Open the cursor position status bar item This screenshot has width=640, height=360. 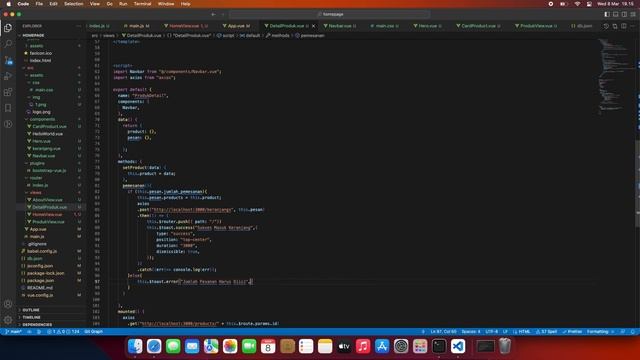(443, 332)
